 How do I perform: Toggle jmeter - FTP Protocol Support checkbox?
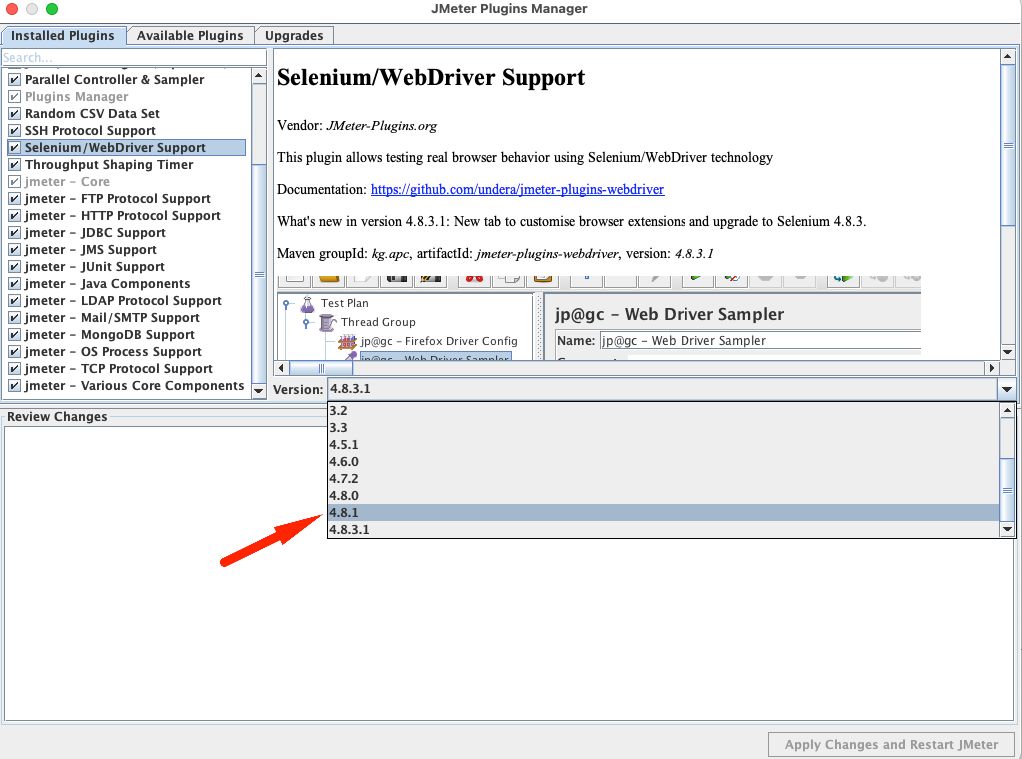point(14,198)
